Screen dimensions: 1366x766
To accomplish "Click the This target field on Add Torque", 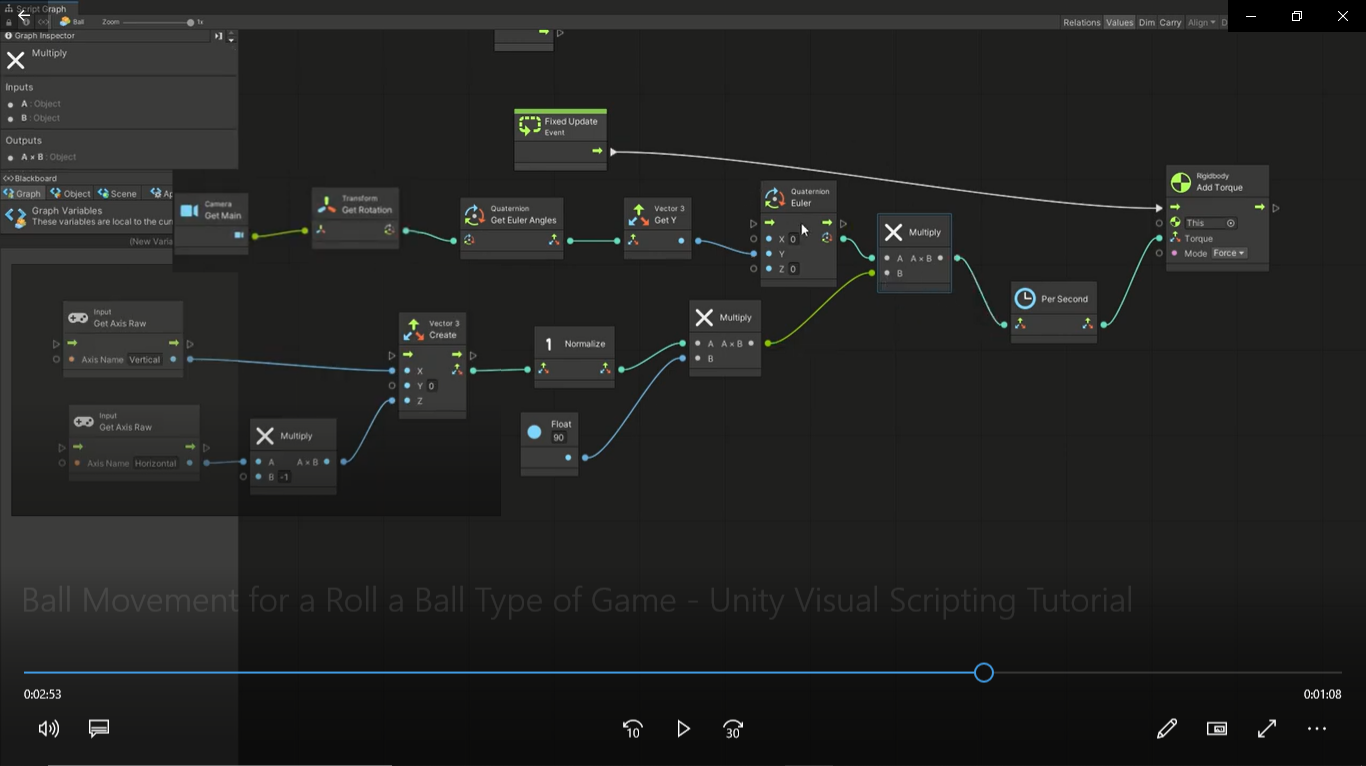I will click(x=1211, y=223).
